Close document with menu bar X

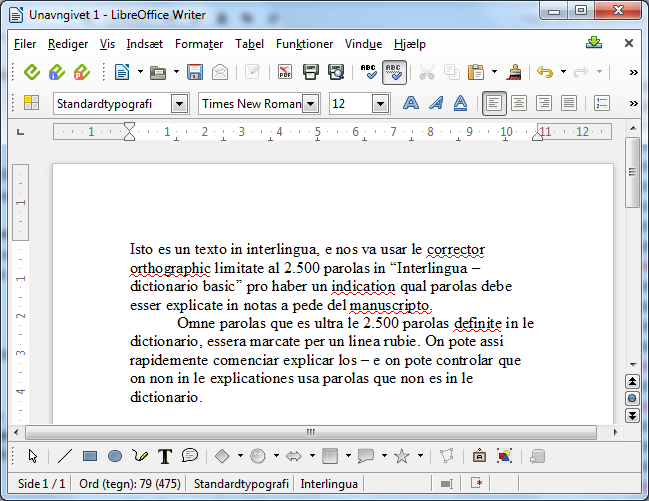click(x=629, y=43)
